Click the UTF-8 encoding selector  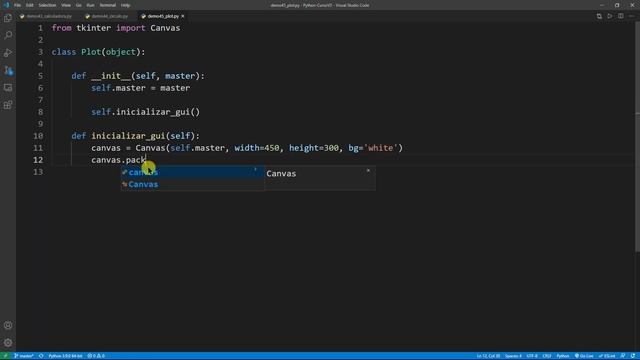click(532, 356)
